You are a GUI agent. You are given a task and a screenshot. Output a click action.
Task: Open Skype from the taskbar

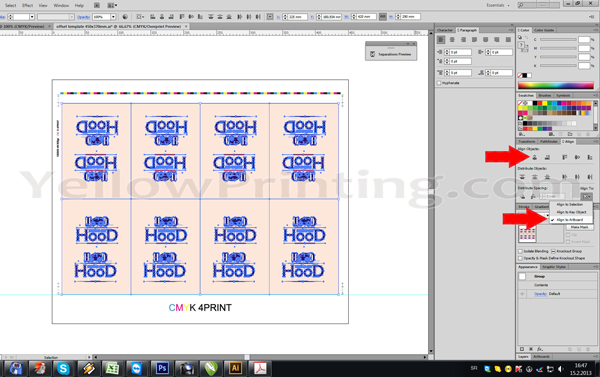(63, 368)
